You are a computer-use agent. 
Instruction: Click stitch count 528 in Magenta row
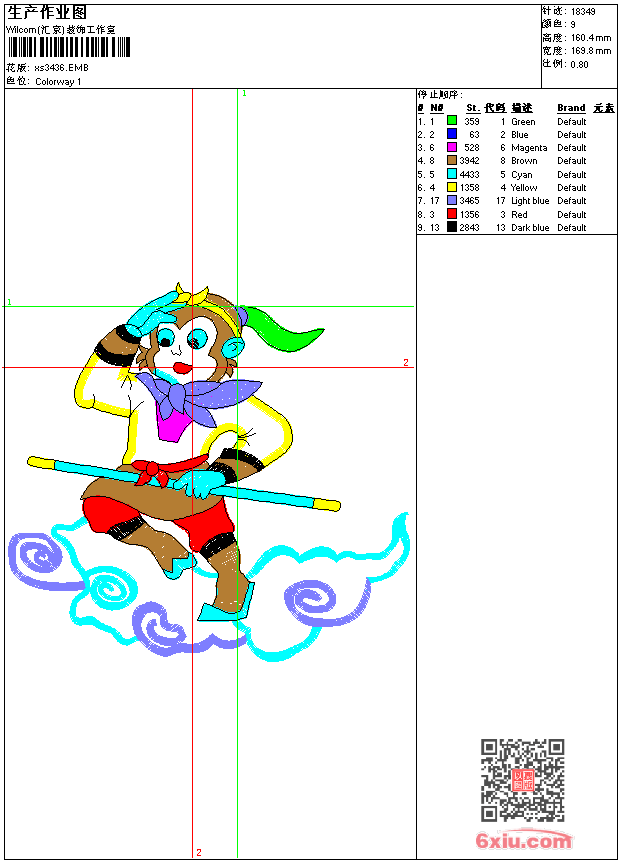tap(472, 148)
